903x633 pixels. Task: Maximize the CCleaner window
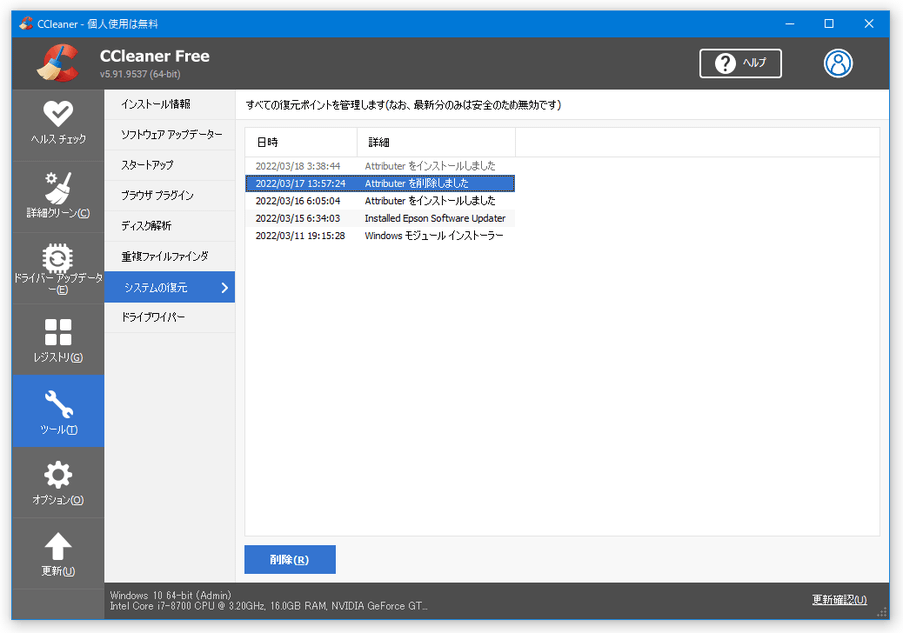829,24
